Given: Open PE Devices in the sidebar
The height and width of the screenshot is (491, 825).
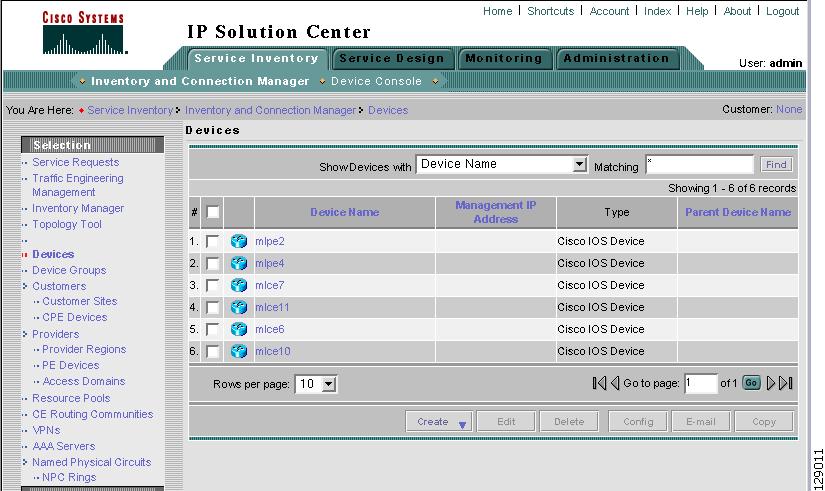Looking at the screenshot, I should pos(71,365).
